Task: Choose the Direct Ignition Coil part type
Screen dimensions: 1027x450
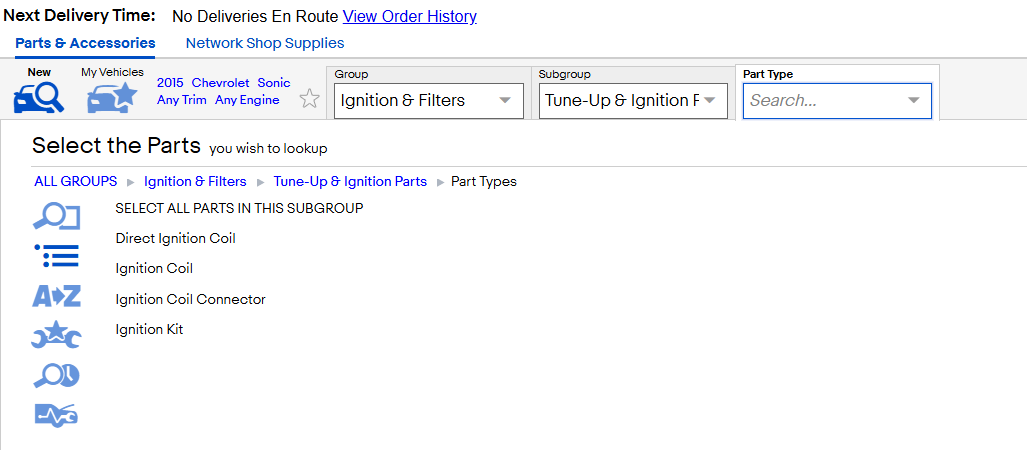Action: 176,238
